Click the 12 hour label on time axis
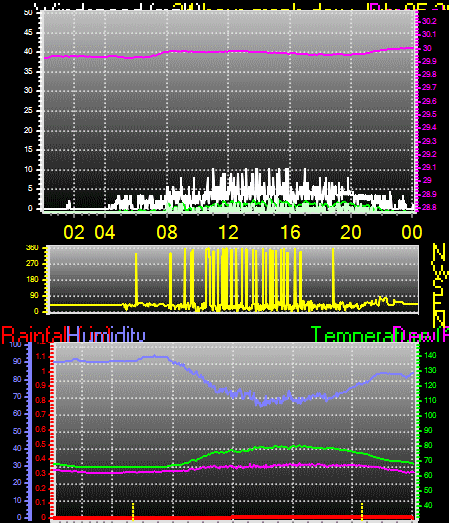 pos(229,232)
